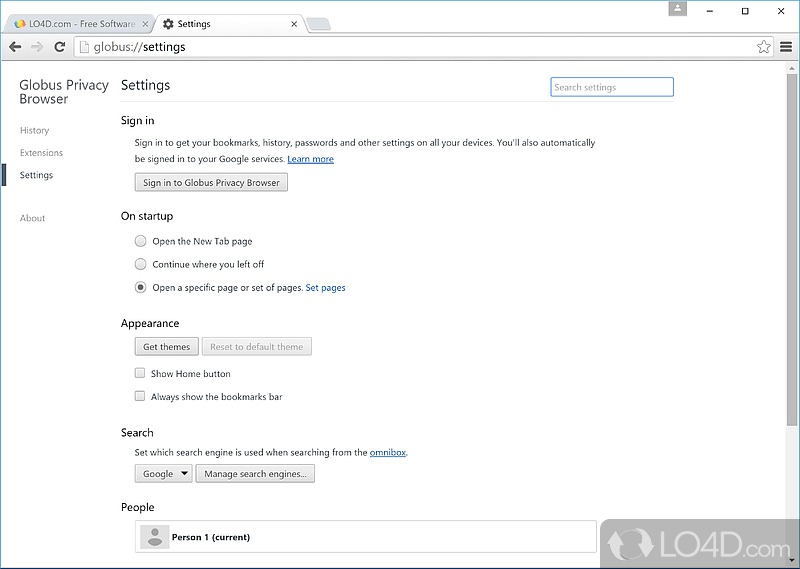800x569 pixels.
Task: Follow the Set pages link
Action: [x=325, y=288]
